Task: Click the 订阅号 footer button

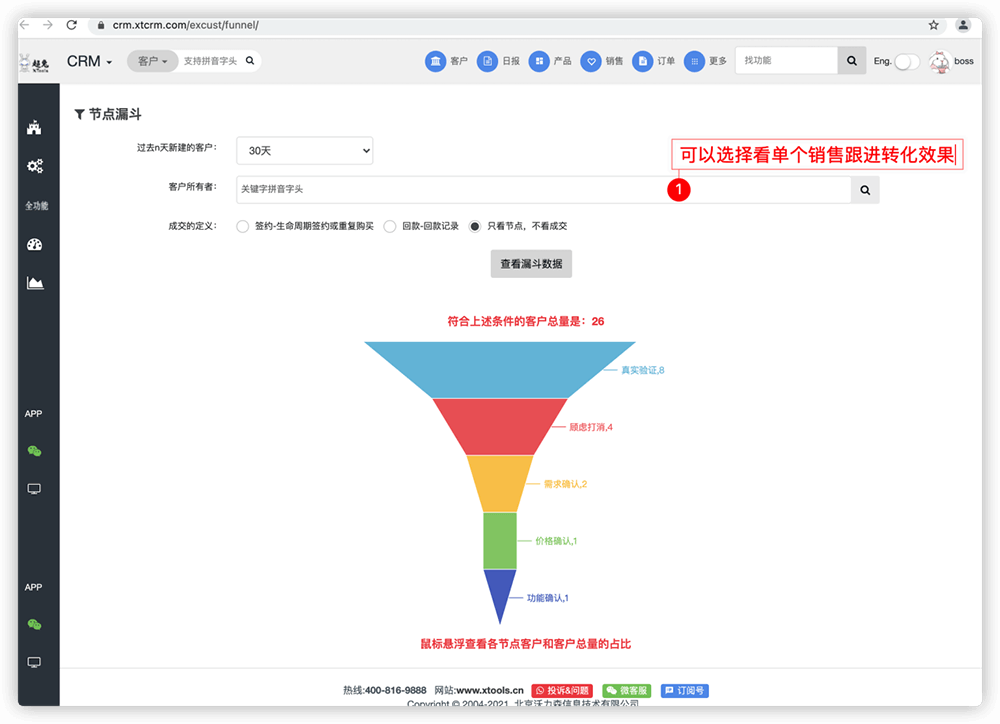Action: click(x=684, y=691)
